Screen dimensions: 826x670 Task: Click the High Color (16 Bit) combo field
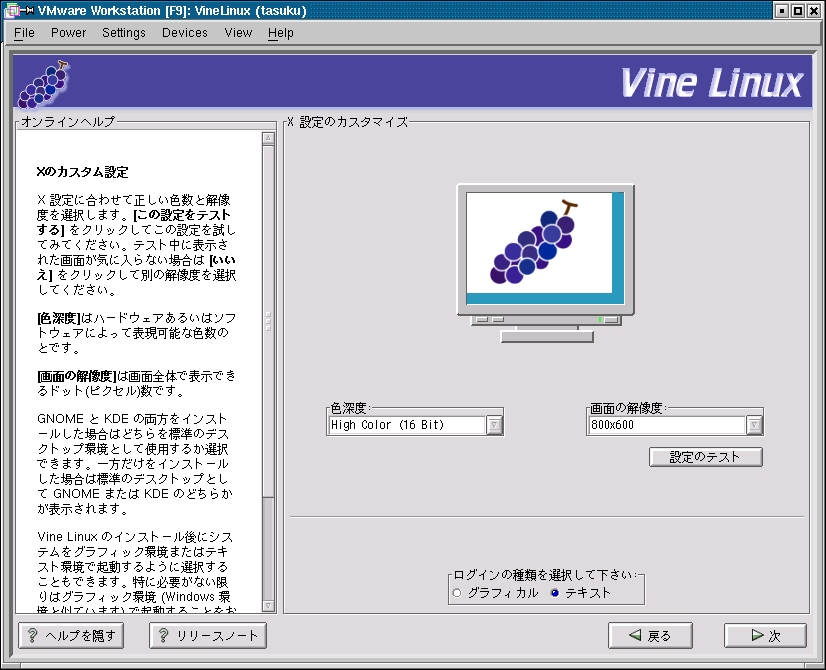point(406,425)
